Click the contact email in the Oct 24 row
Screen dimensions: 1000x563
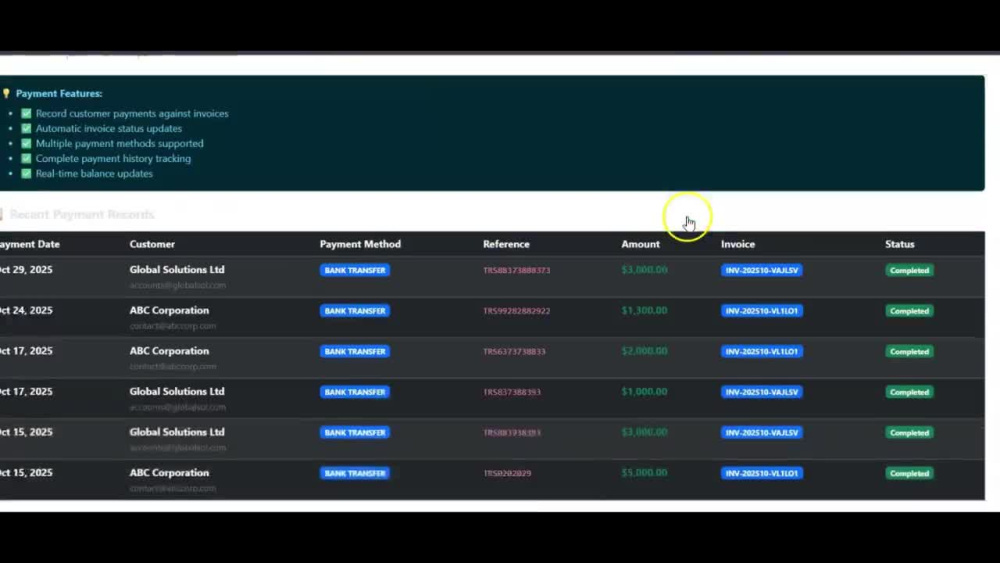(173, 326)
